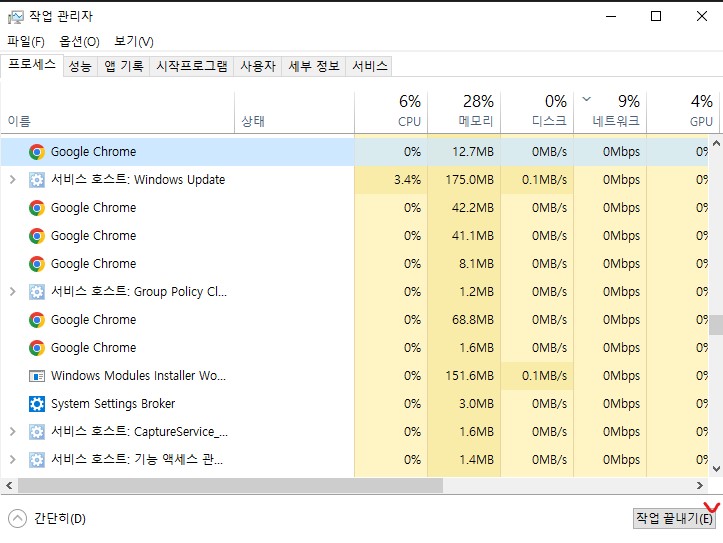The image size is (723, 543).
Task: Collapse to simple view with 간단히 arrow icon
Action: [17, 519]
